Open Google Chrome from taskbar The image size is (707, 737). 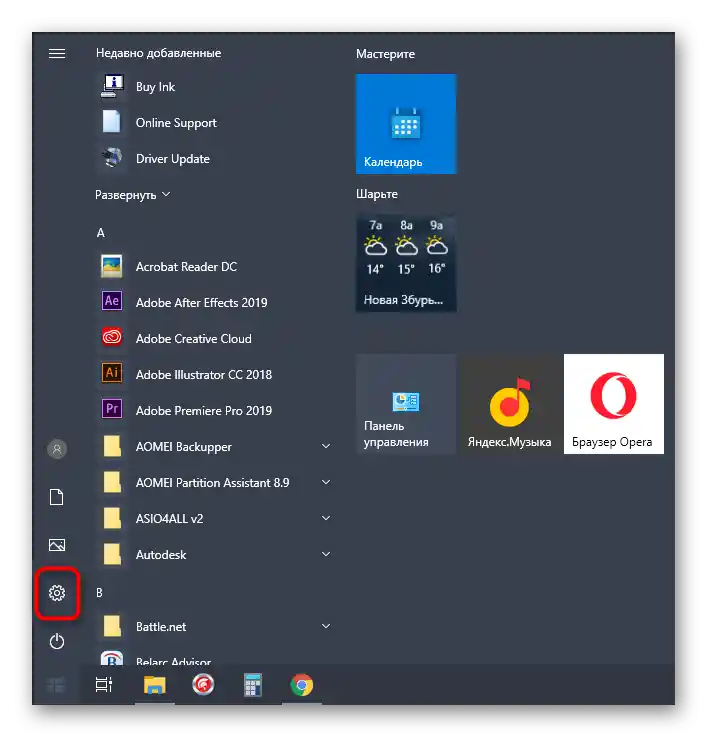tap(302, 685)
